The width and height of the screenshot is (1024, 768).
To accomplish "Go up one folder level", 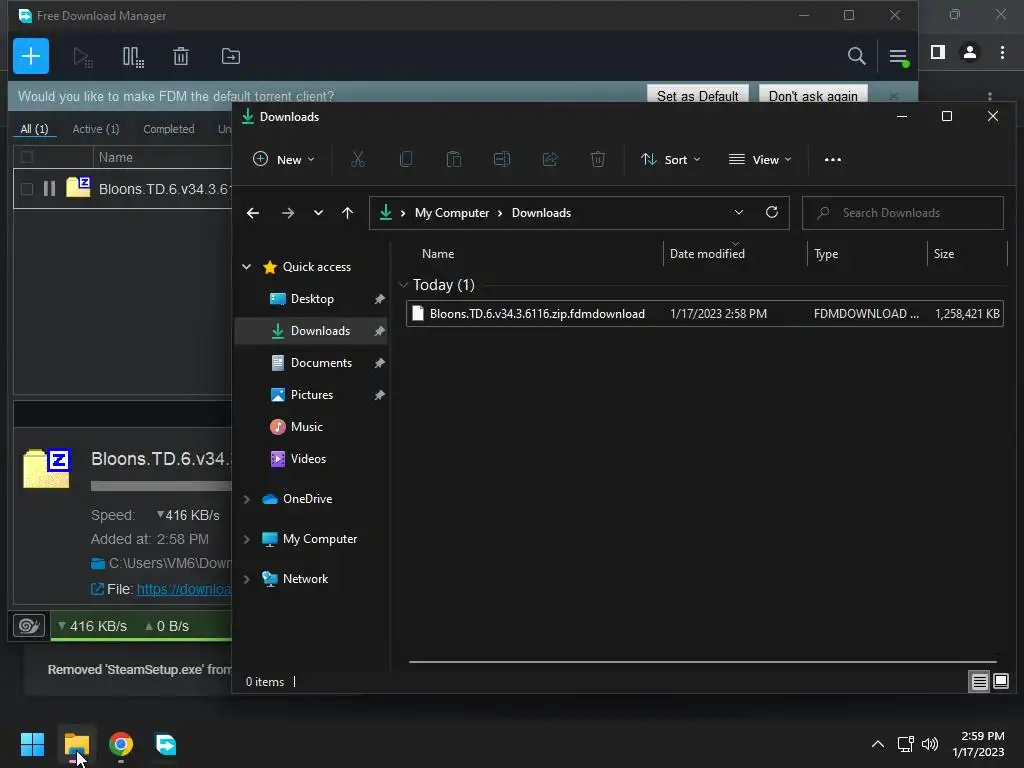I will (347, 213).
